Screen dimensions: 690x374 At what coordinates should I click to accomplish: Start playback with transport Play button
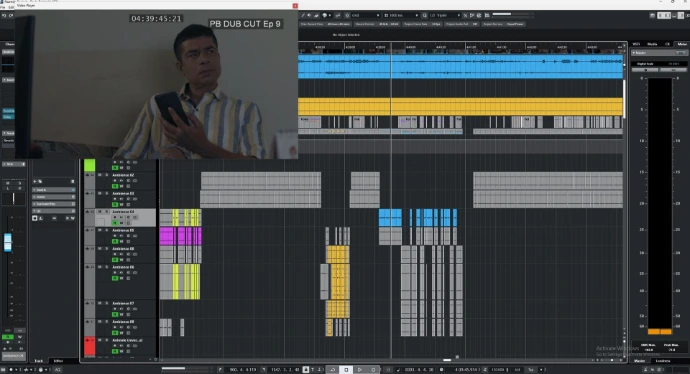[x=360, y=370]
